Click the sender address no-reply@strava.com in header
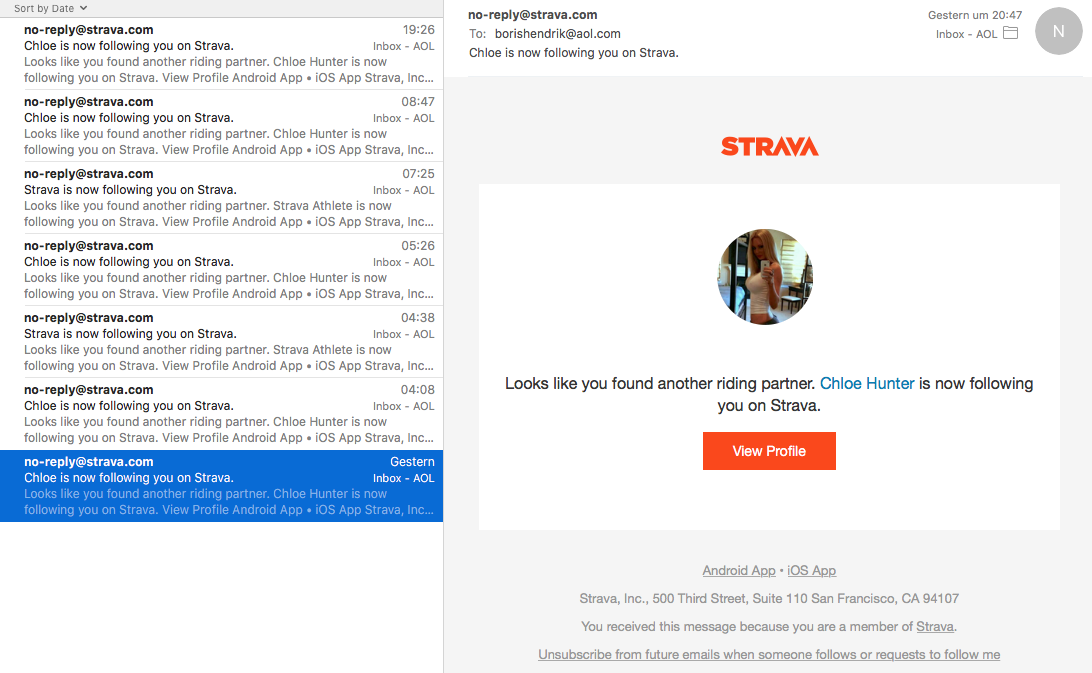The width and height of the screenshot is (1092, 673). point(533,15)
